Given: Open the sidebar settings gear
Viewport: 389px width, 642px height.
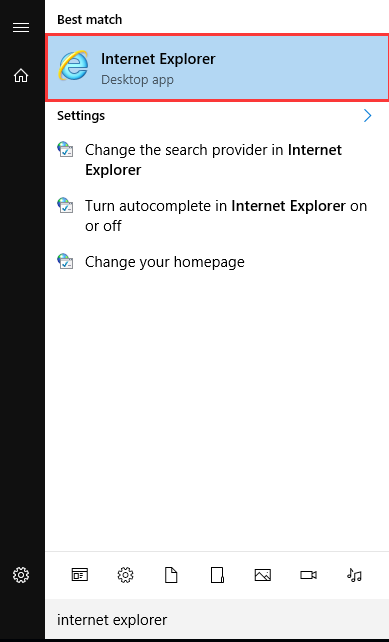Looking at the screenshot, I should [x=21, y=575].
